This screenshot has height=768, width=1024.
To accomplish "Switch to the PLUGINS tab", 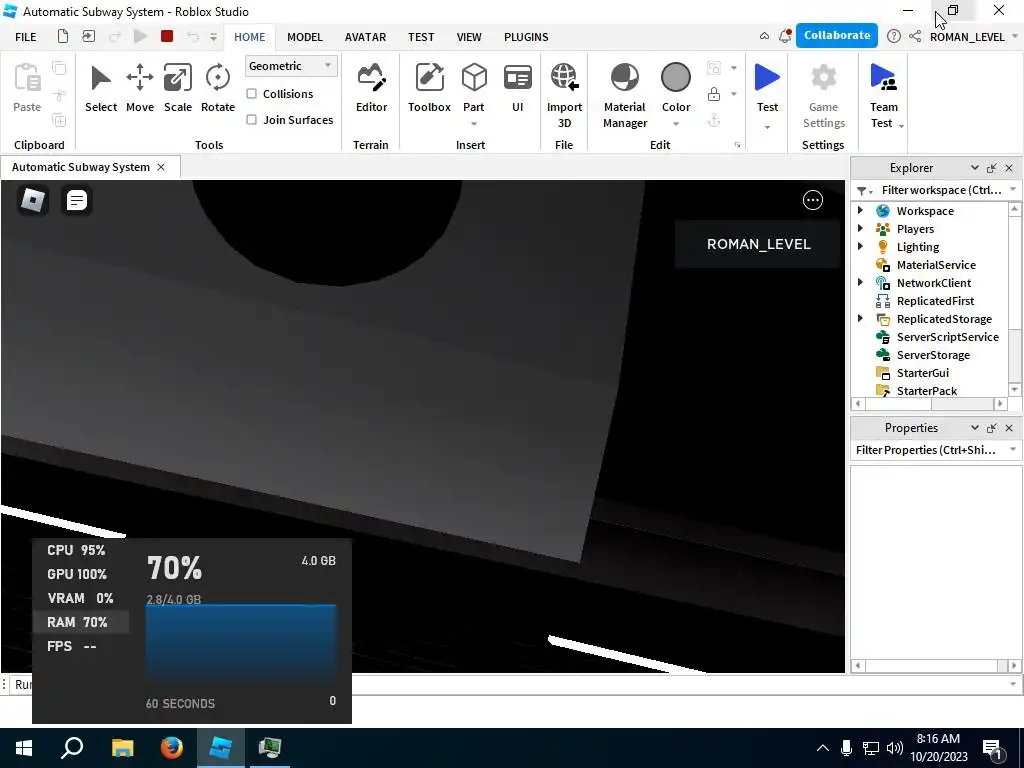I will [x=526, y=37].
